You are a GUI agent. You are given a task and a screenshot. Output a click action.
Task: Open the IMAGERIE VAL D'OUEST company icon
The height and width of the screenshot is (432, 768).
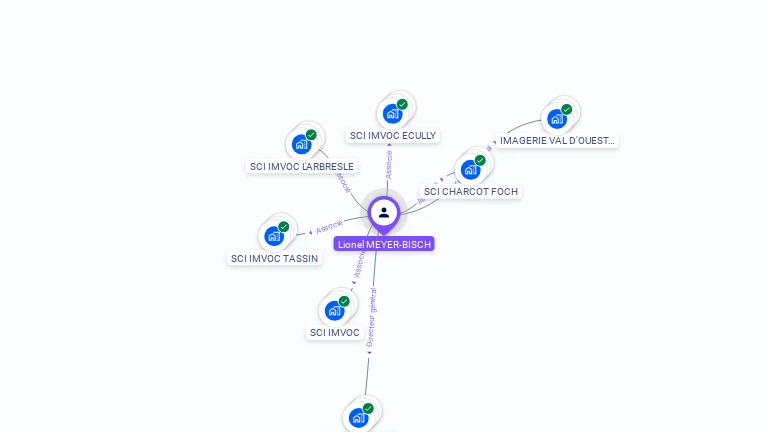click(557, 119)
